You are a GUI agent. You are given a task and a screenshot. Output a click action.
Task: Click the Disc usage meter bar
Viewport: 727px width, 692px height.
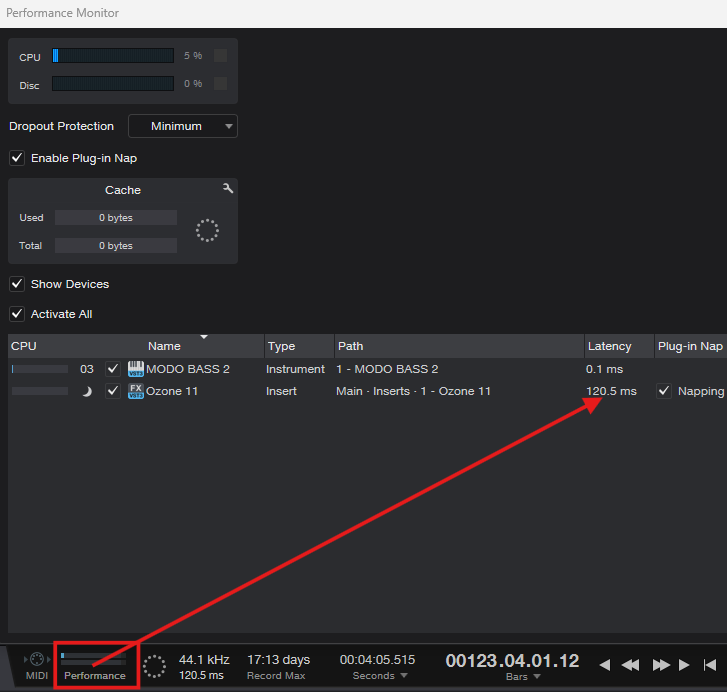pyautogui.click(x=113, y=83)
